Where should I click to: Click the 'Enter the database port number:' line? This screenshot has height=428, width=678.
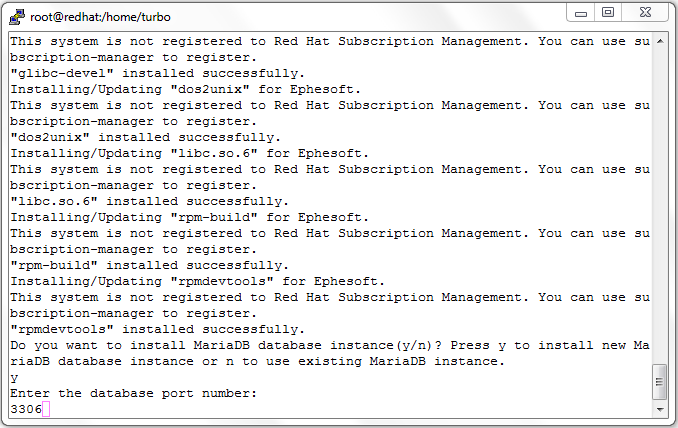pos(134,393)
